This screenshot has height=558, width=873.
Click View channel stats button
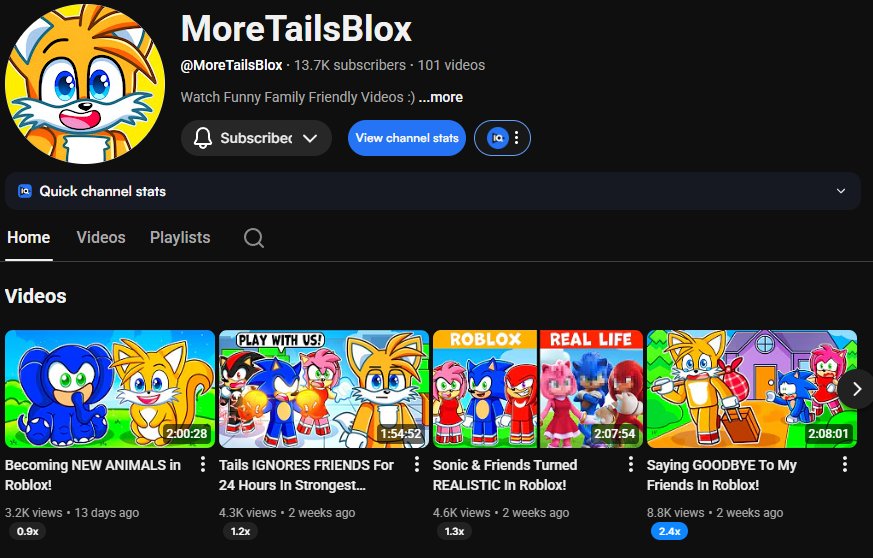click(407, 138)
